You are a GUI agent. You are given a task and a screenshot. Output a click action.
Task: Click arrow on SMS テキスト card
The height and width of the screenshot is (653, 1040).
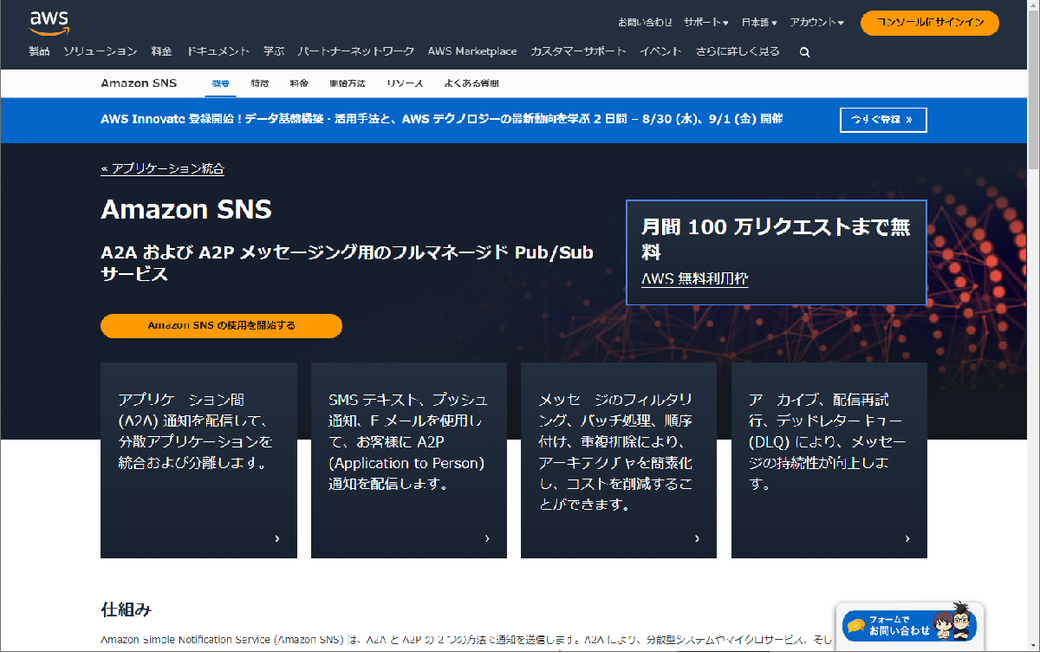(487, 538)
